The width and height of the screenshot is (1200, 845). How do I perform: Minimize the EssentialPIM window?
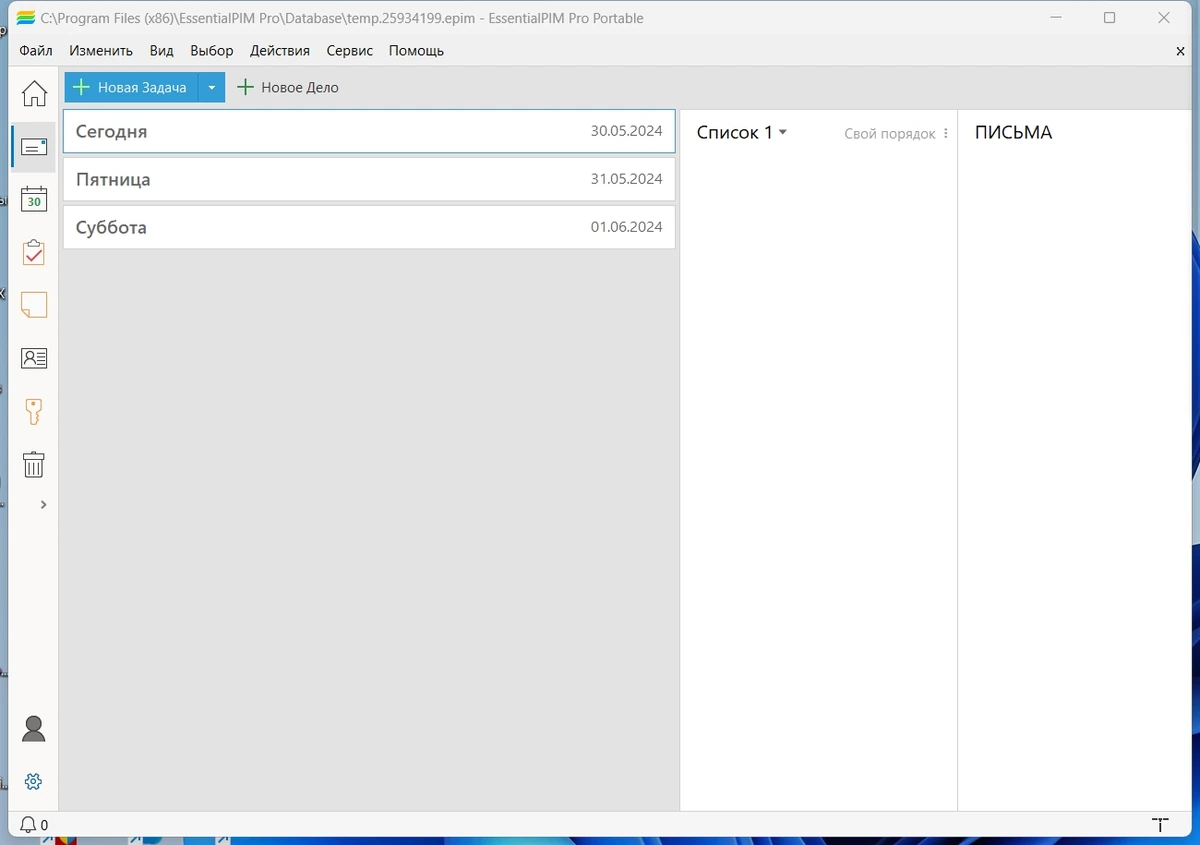pyautogui.click(x=1056, y=18)
